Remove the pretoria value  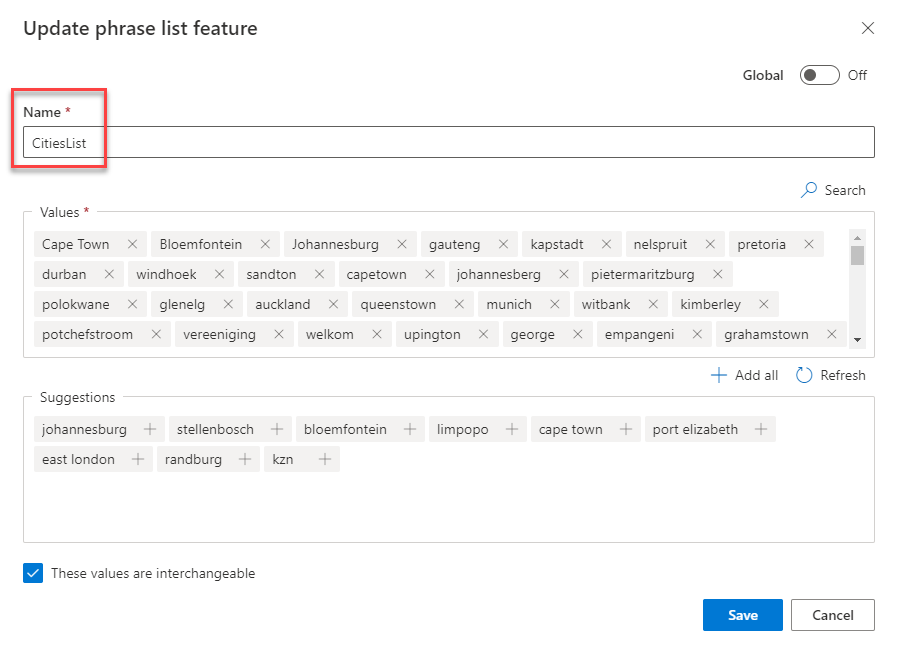[809, 244]
